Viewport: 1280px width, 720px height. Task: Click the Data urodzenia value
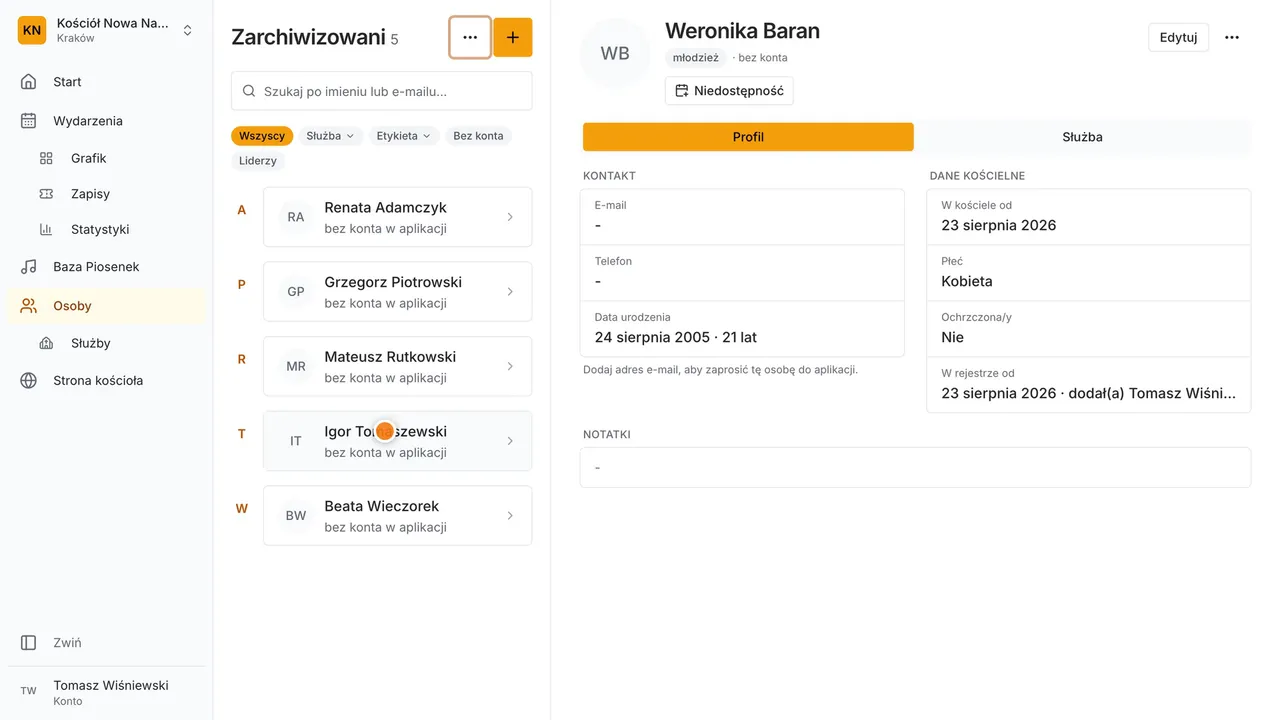pyautogui.click(x=675, y=337)
